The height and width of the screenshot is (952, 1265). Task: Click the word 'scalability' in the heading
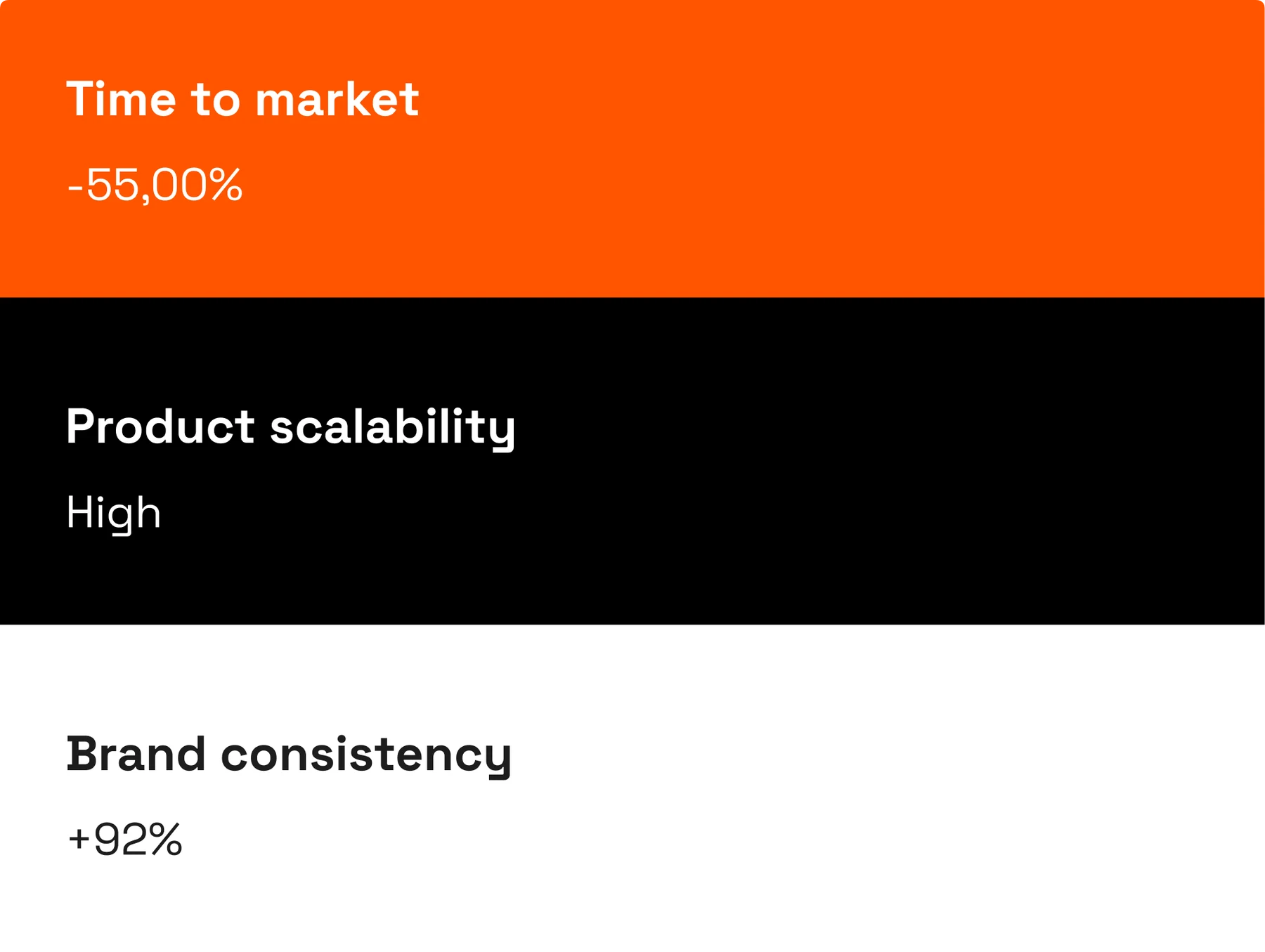coord(393,428)
